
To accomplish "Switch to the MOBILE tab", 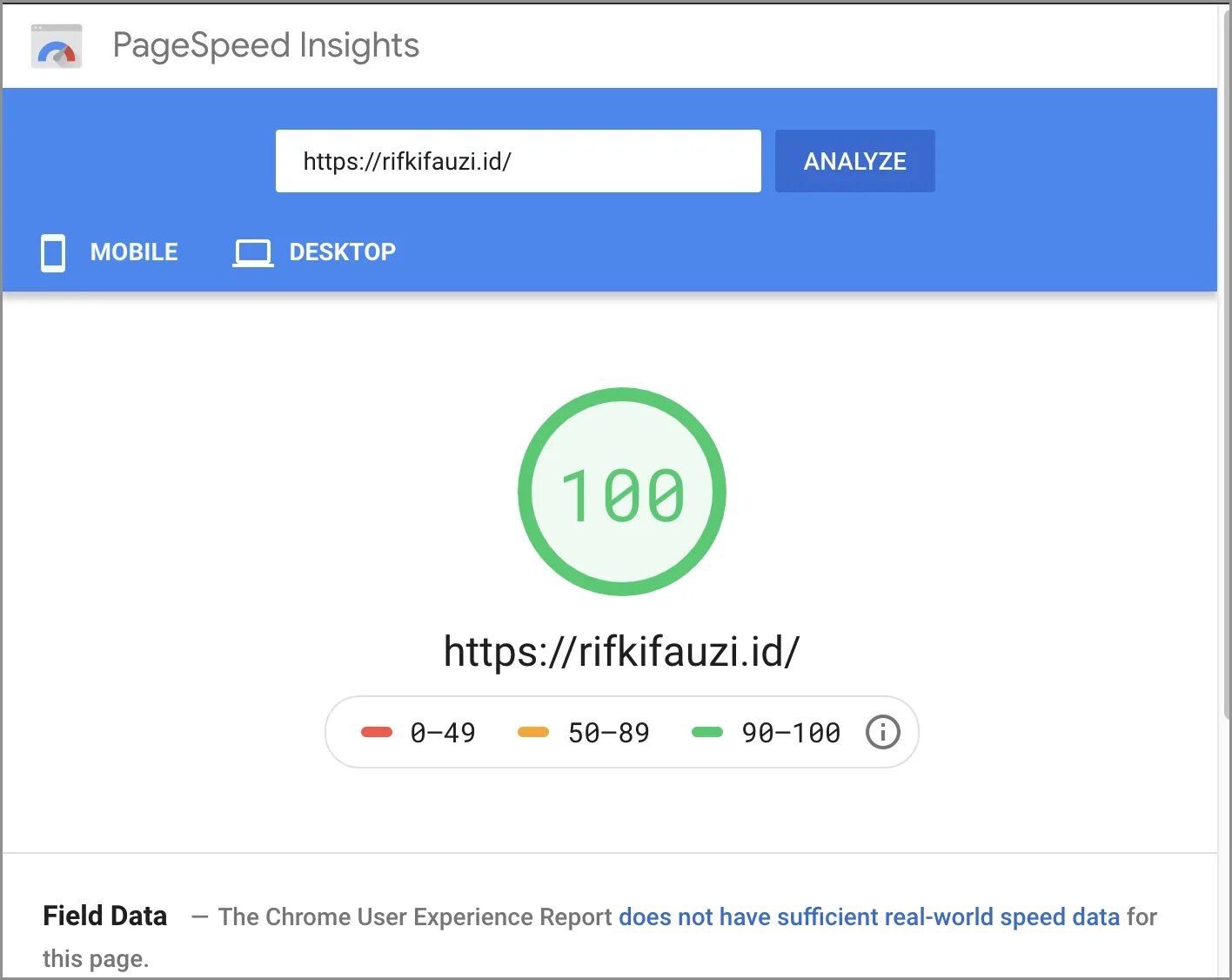I will pos(133,252).
